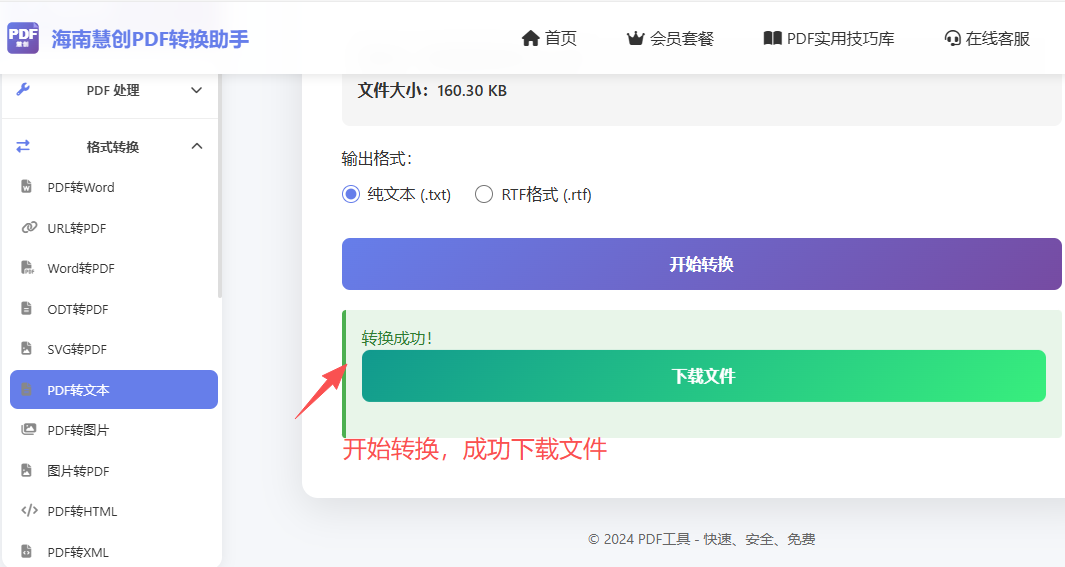
Task: Open the 首页 navigation item
Action: [549, 39]
